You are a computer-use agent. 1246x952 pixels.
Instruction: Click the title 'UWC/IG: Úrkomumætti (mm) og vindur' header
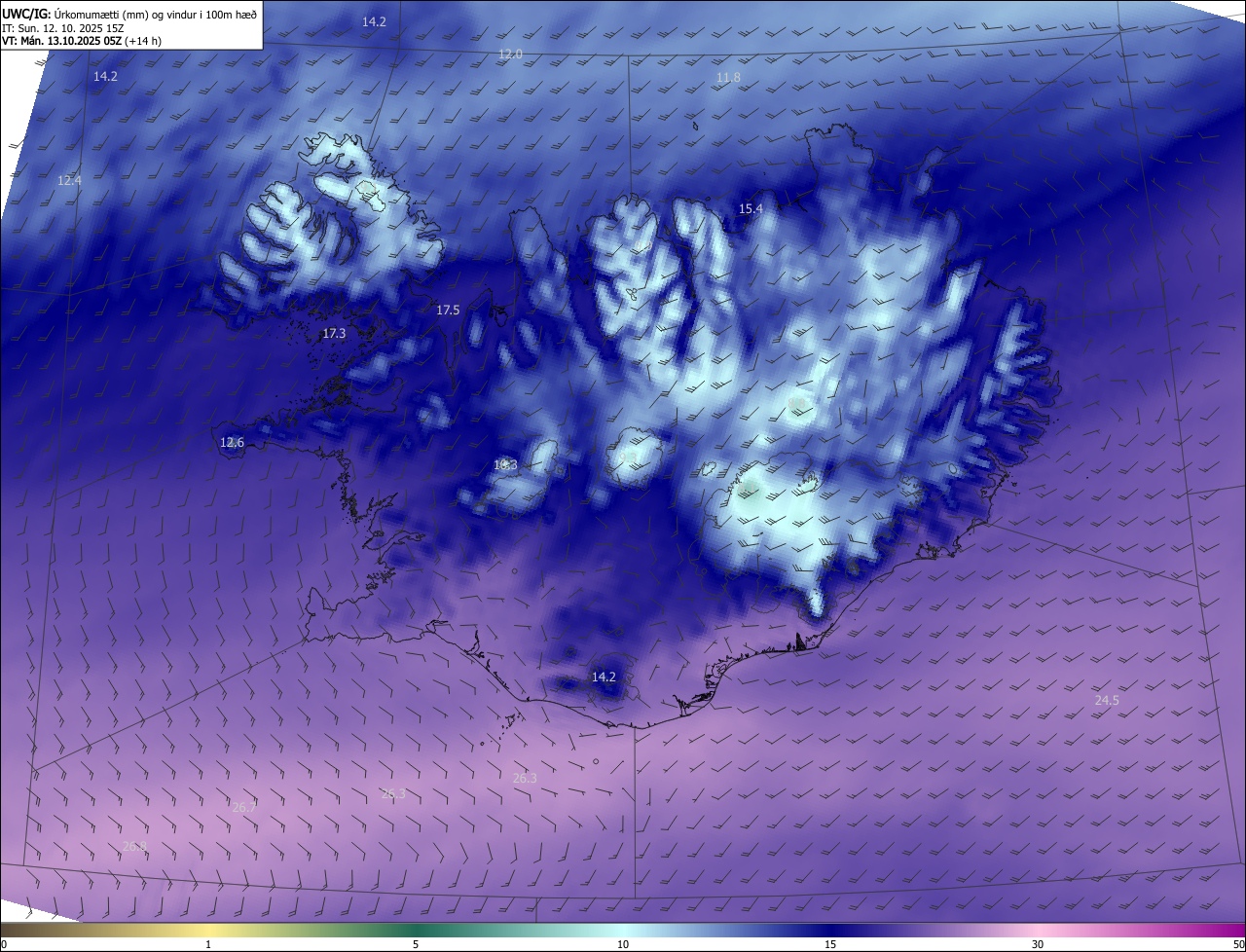(x=130, y=14)
